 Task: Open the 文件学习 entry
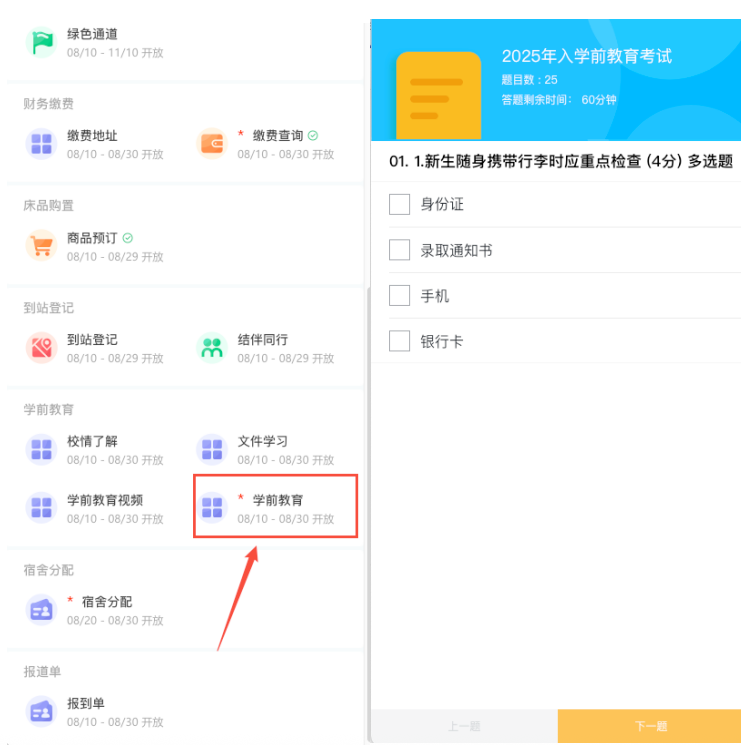pyautogui.click(x=263, y=441)
